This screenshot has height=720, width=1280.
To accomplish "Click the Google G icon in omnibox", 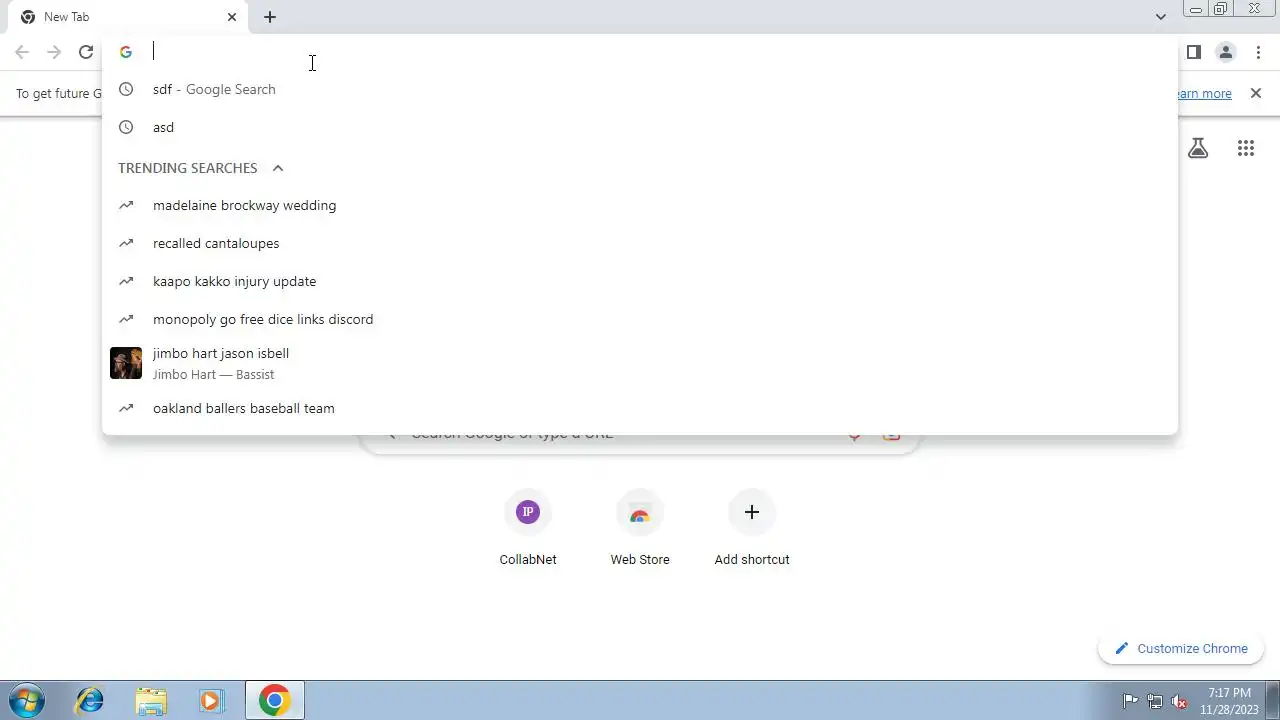I will pos(126,52).
